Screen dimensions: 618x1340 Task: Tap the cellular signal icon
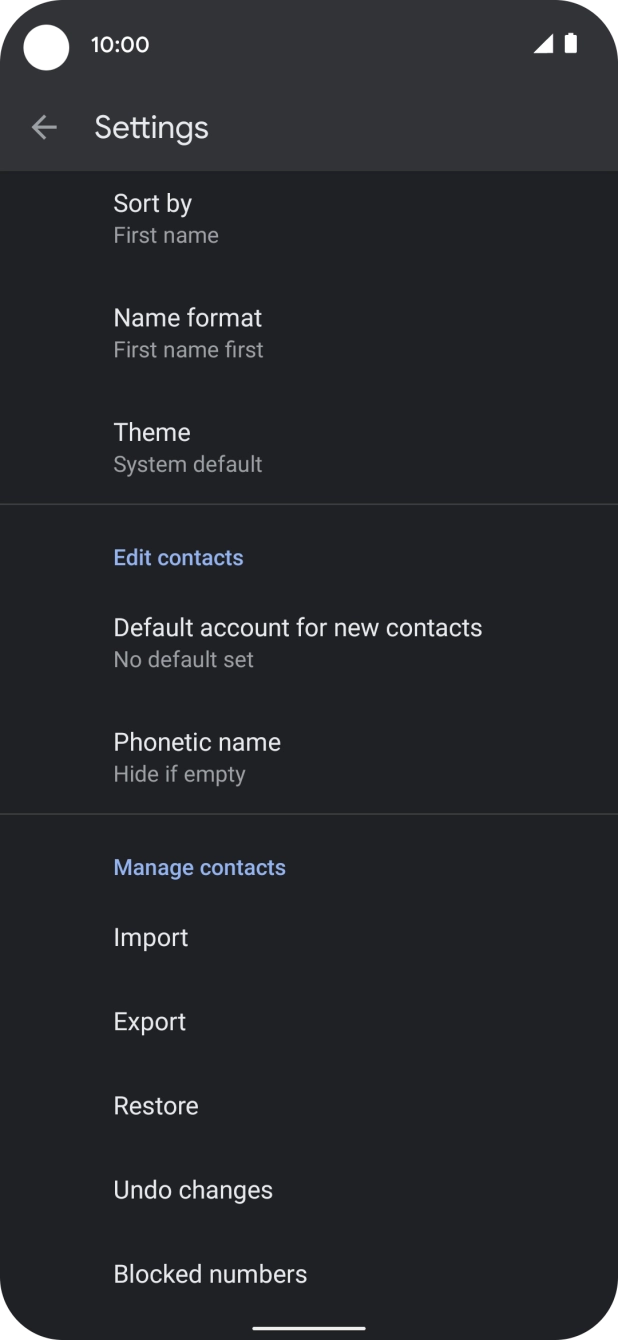[543, 43]
